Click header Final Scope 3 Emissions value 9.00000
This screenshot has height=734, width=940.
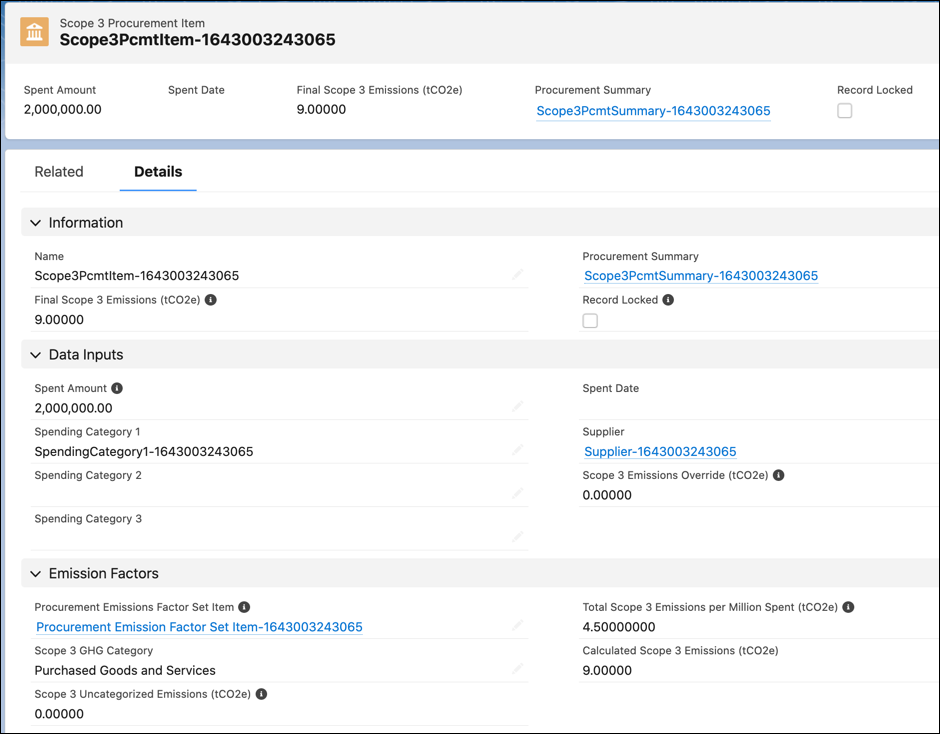(x=321, y=110)
